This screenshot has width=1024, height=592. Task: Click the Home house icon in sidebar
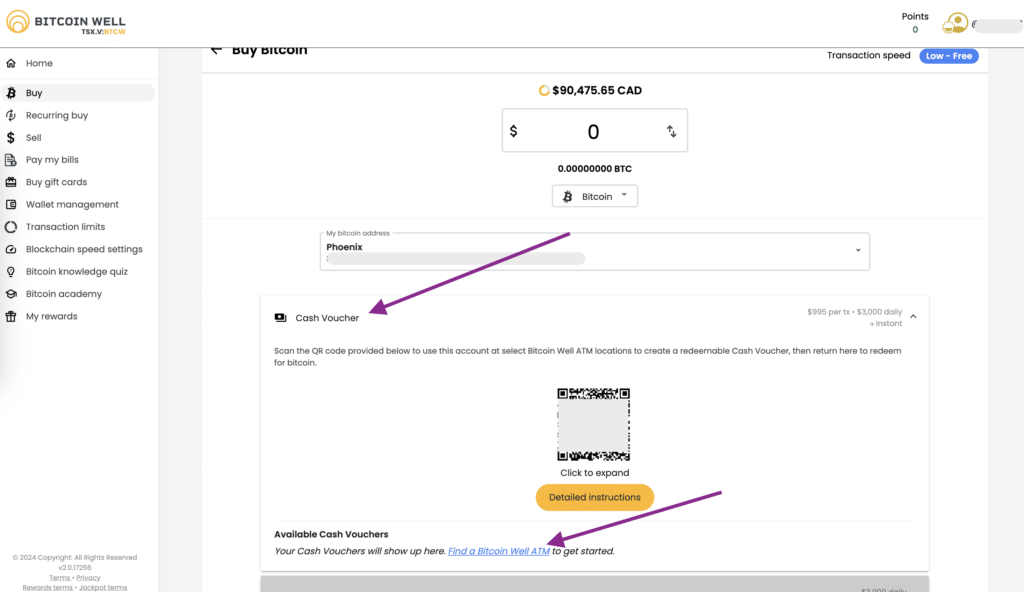(11, 63)
